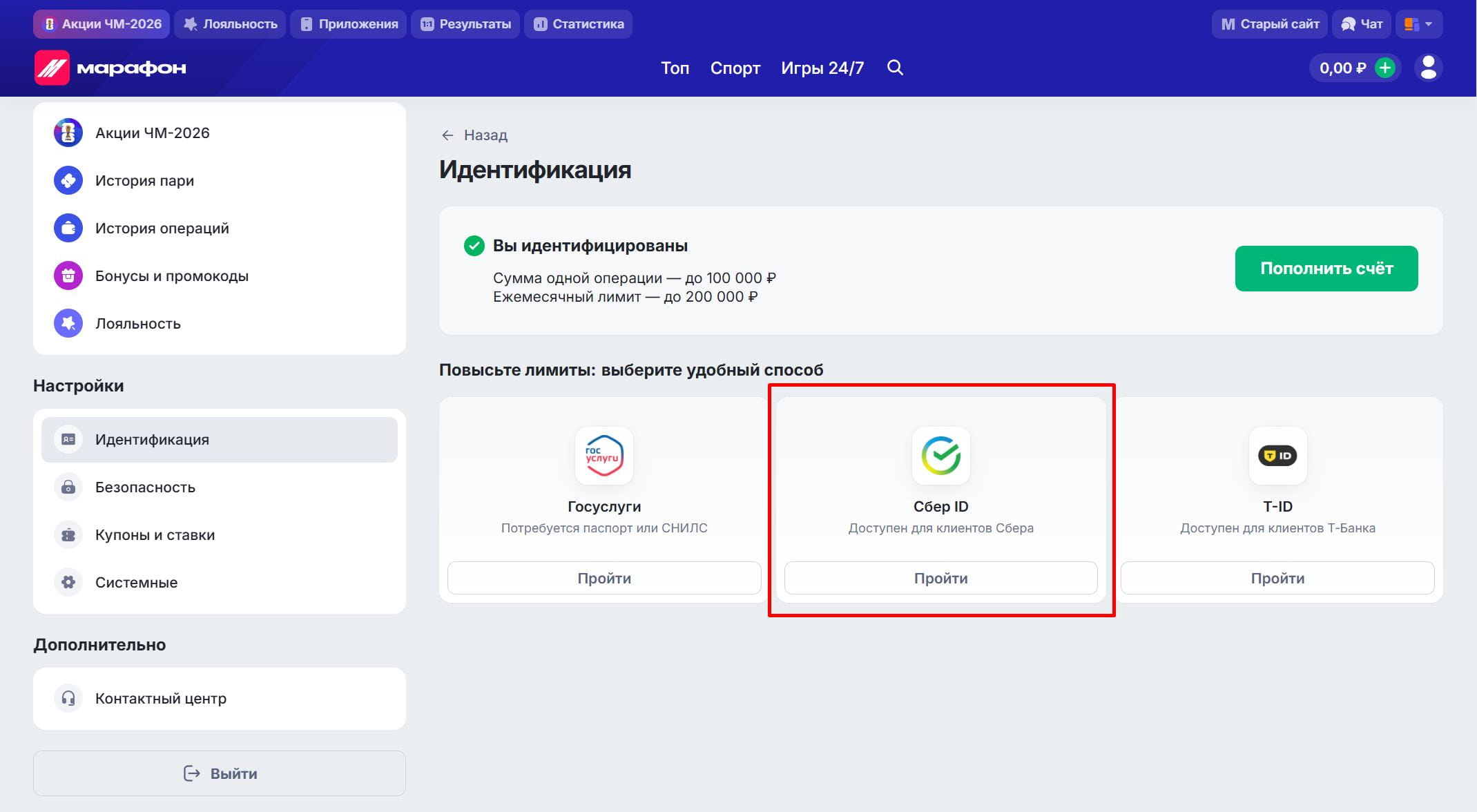Screen dimensions: 1477x812
Task: Go to the Спорт section
Action: 735,68
